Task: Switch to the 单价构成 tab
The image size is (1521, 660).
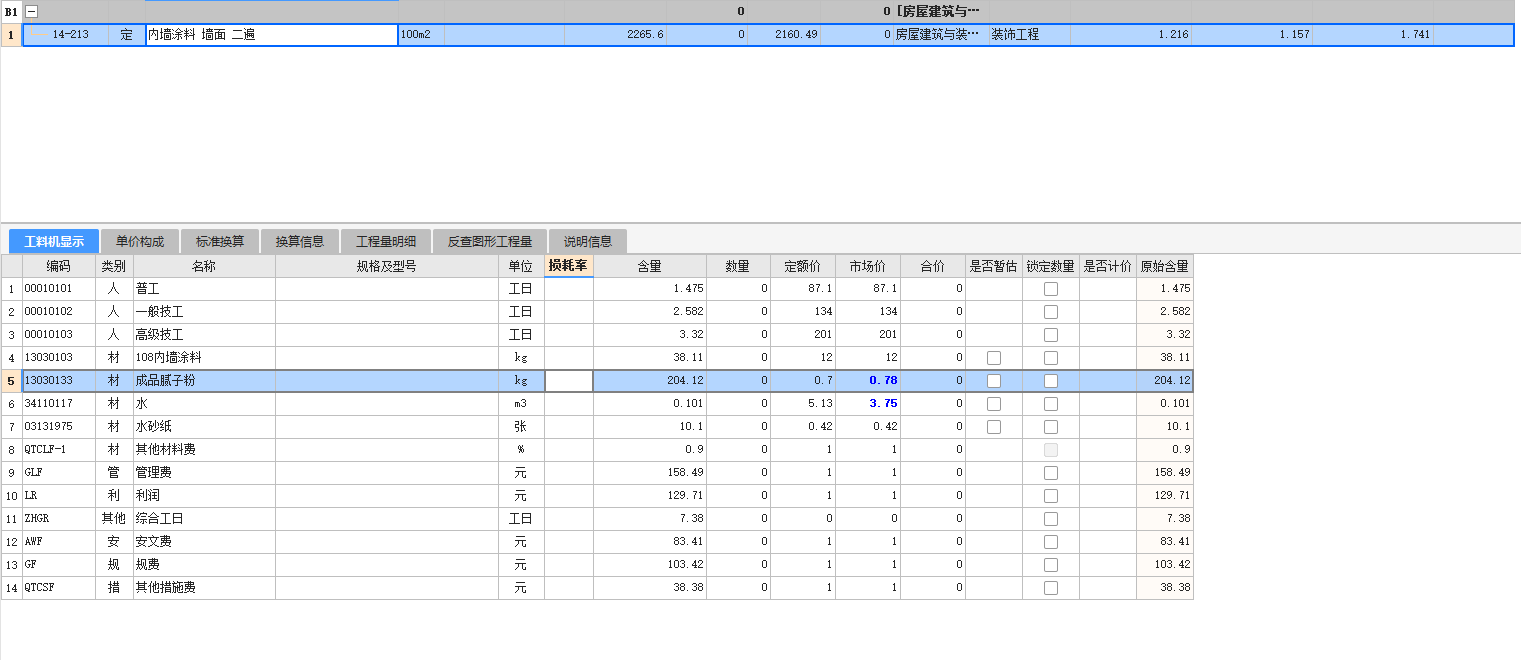Action: point(140,241)
